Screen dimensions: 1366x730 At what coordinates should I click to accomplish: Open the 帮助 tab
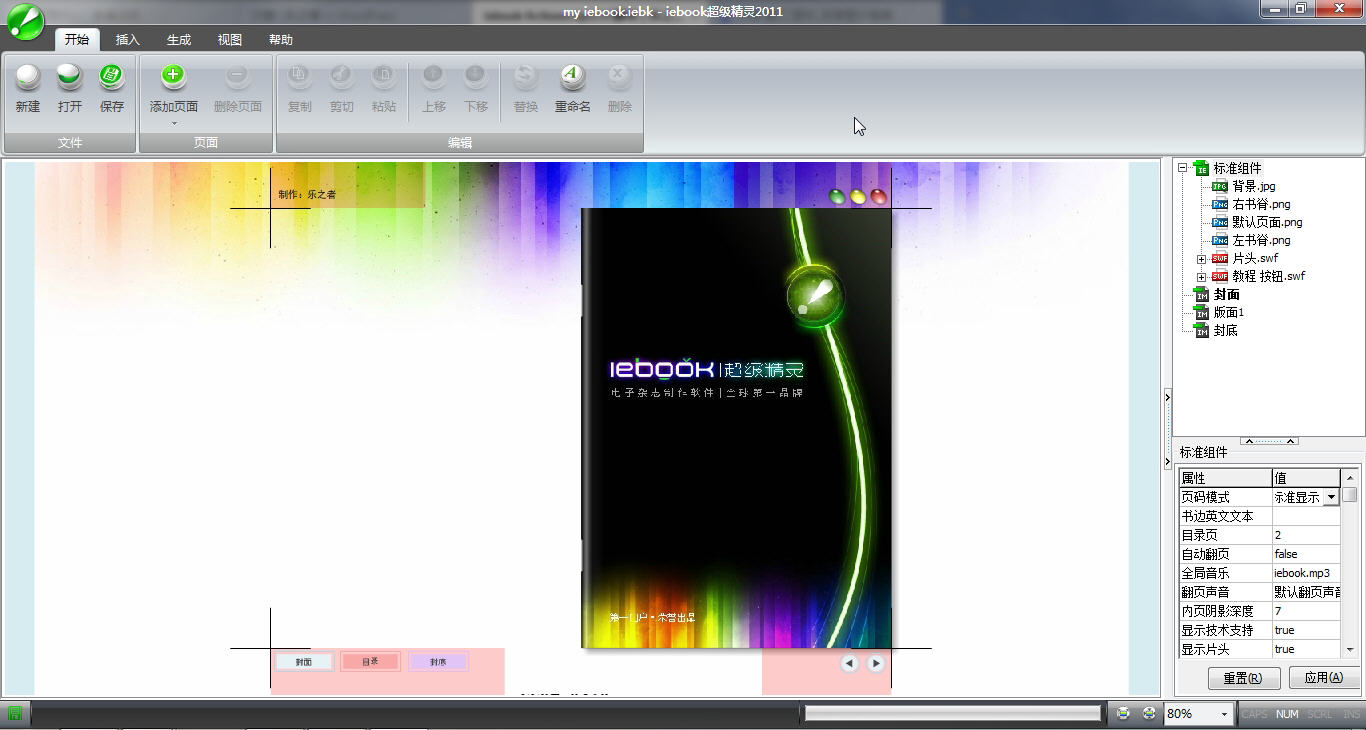(281, 40)
